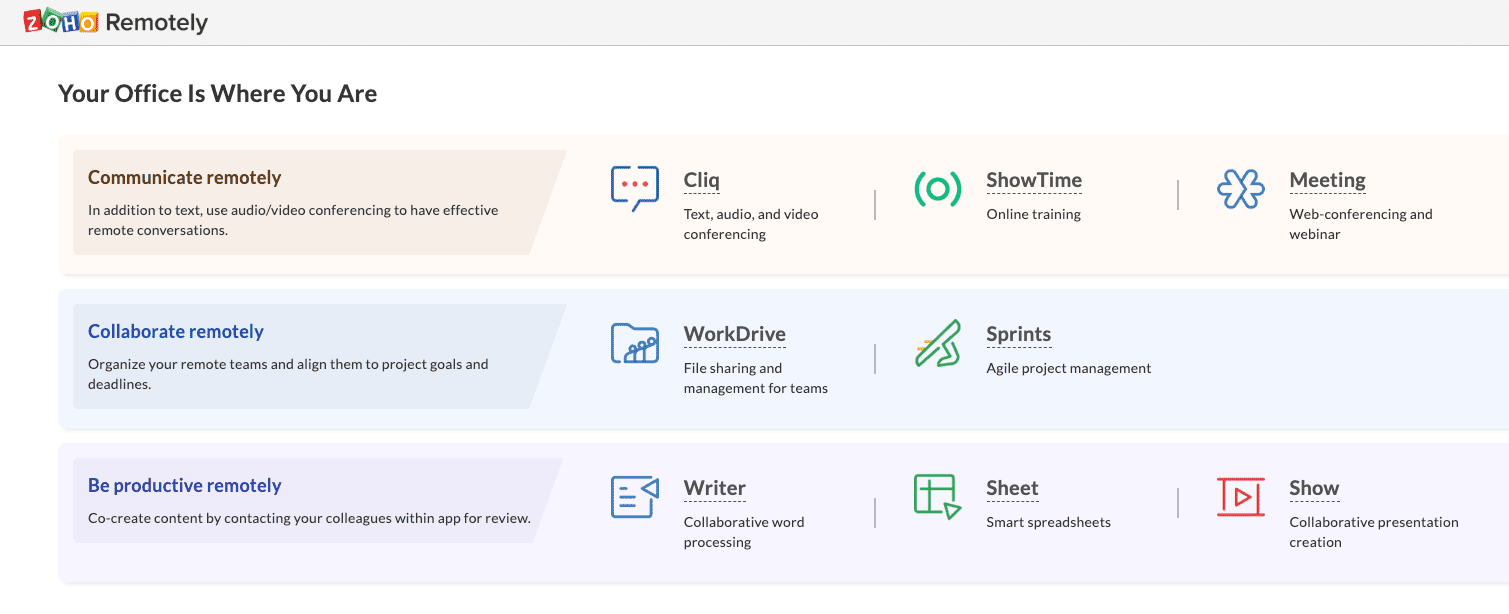
Task: Go to the Show app link
Action: pos(1314,489)
